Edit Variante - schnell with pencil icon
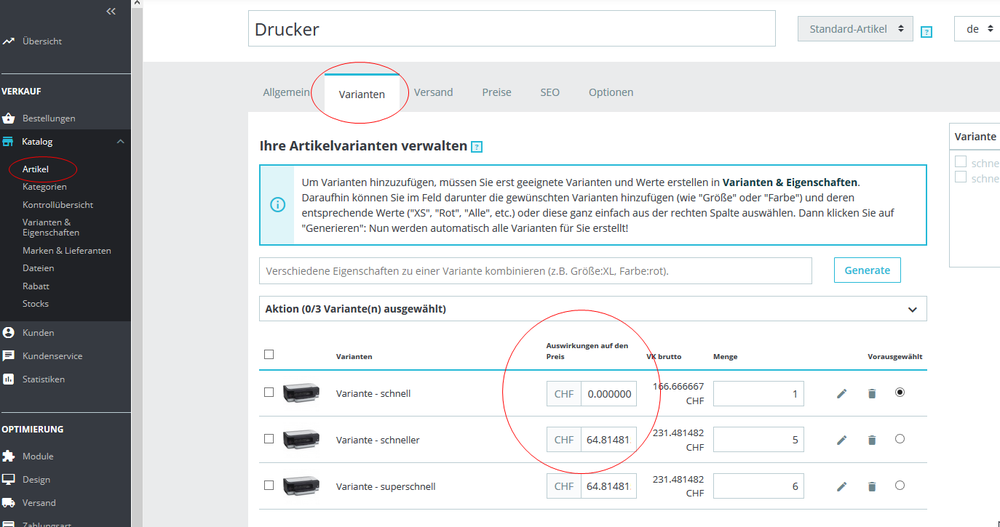This screenshot has width=1000, height=527. 841,394
